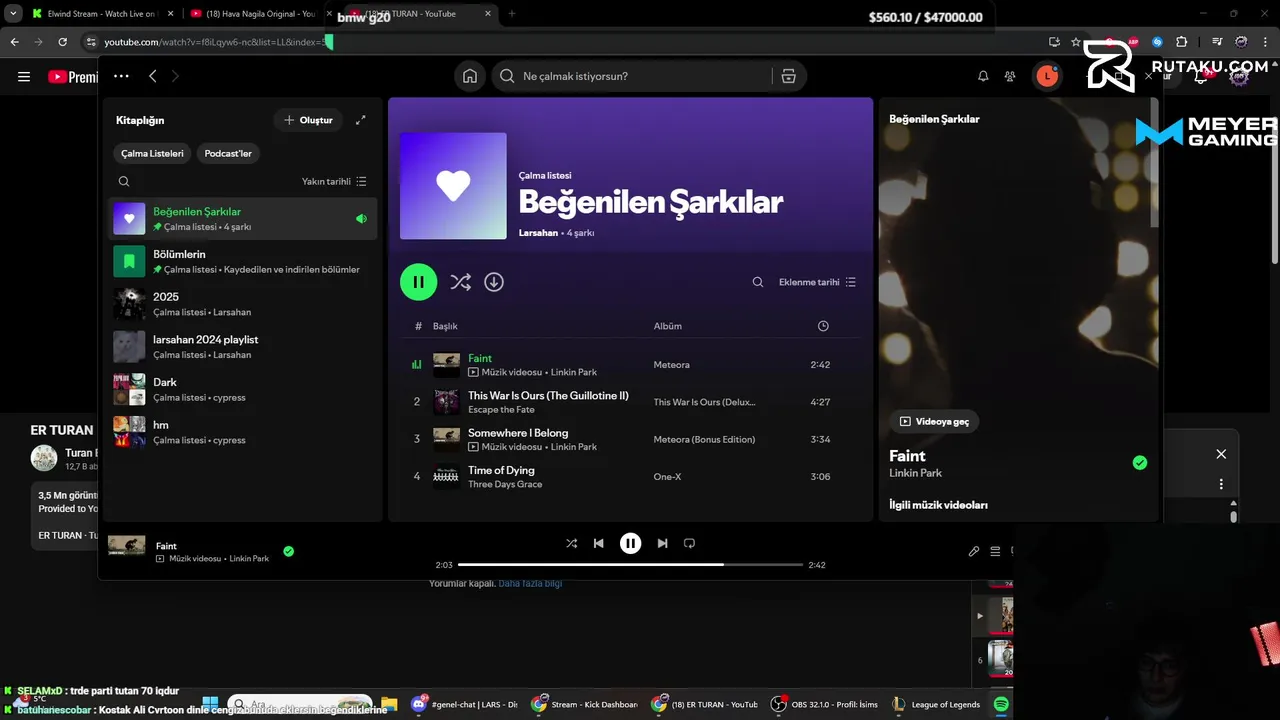Toggle shuffle in bottom player

pyautogui.click(x=571, y=543)
